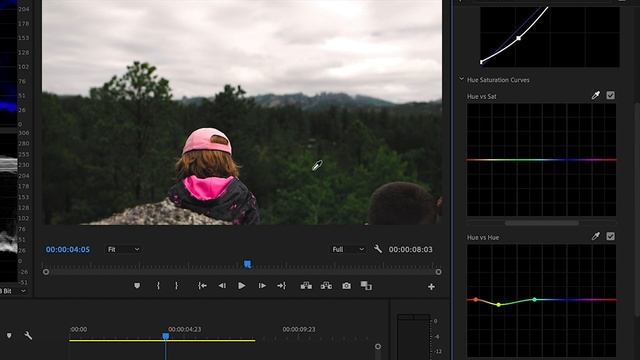Select the orange Hue vs Hue point

coord(476,300)
